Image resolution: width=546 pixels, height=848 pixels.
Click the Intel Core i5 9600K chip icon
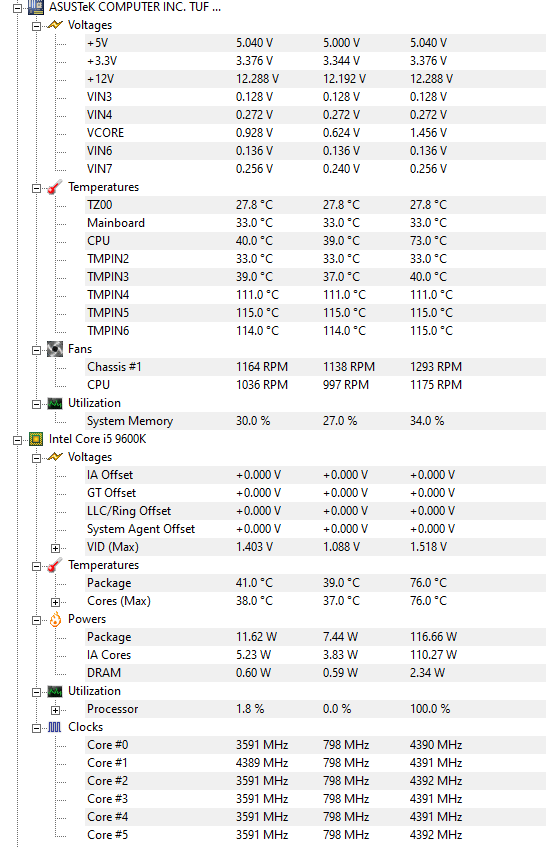click(x=36, y=439)
